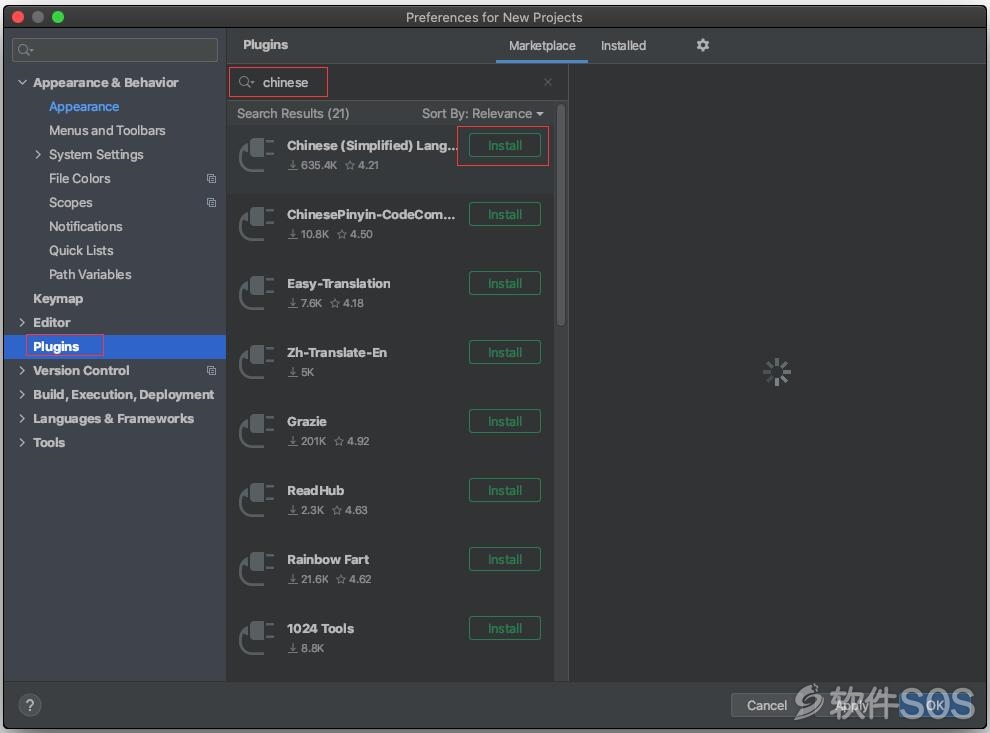Cancel the Preferences dialog
990x733 pixels.
766,705
